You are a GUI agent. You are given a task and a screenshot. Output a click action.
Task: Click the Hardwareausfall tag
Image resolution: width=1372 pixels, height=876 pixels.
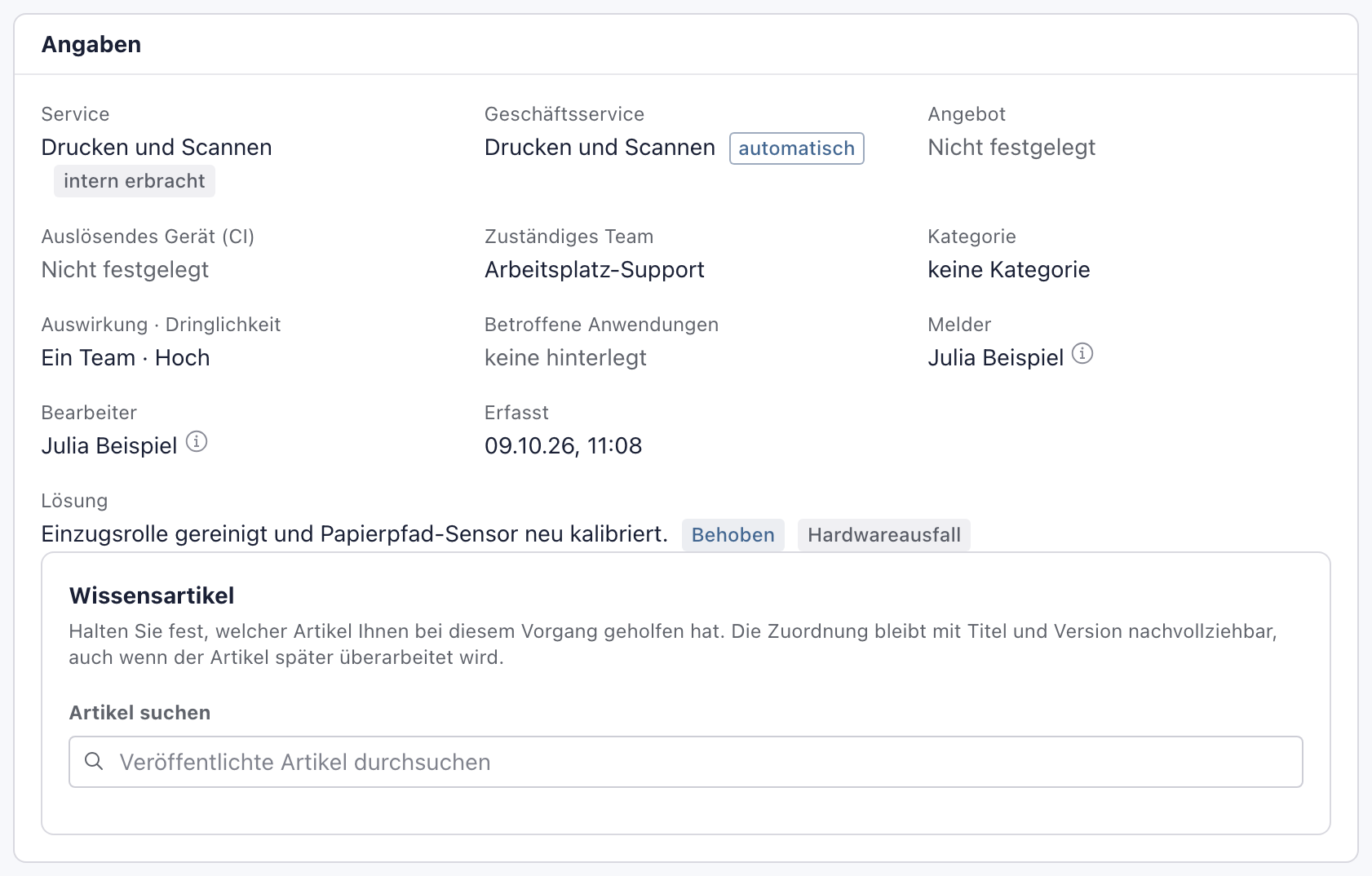(884, 535)
